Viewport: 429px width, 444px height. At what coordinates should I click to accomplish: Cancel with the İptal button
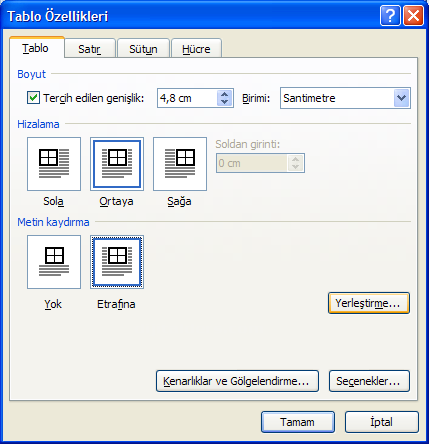[382, 422]
